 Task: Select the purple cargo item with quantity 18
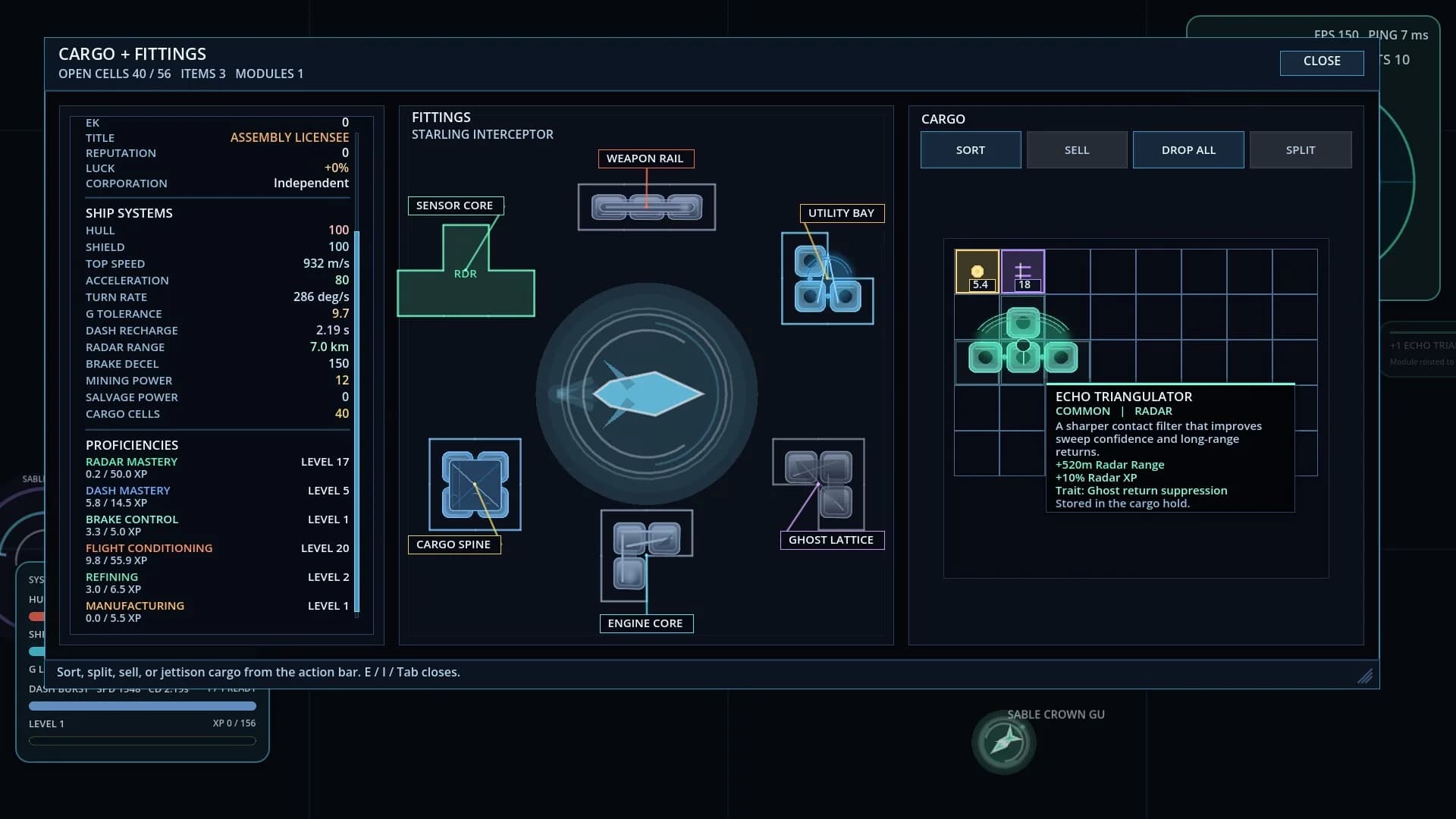[1023, 271]
